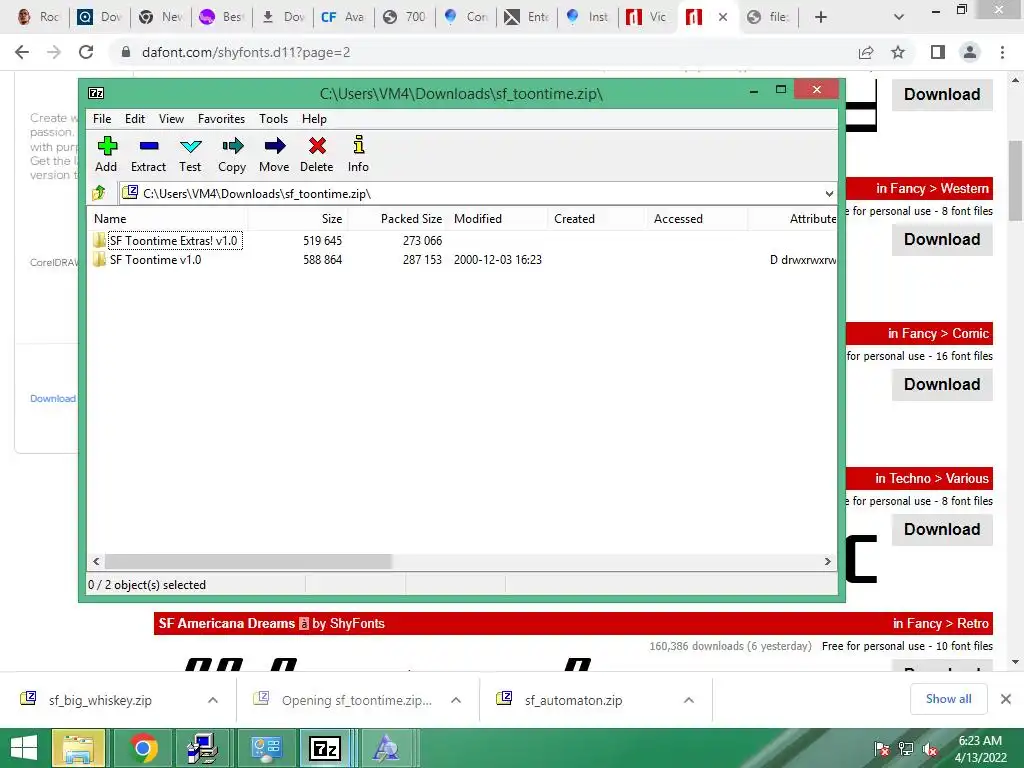Select SF Toontime v1.0 folder icon
1024x768 pixels.
(x=99, y=259)
